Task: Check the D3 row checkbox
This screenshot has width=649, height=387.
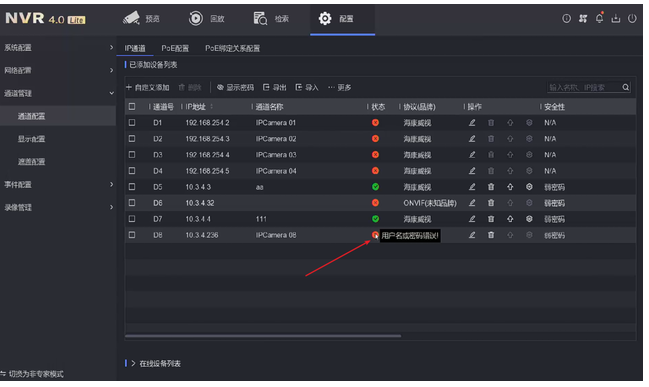Action: 132,154
